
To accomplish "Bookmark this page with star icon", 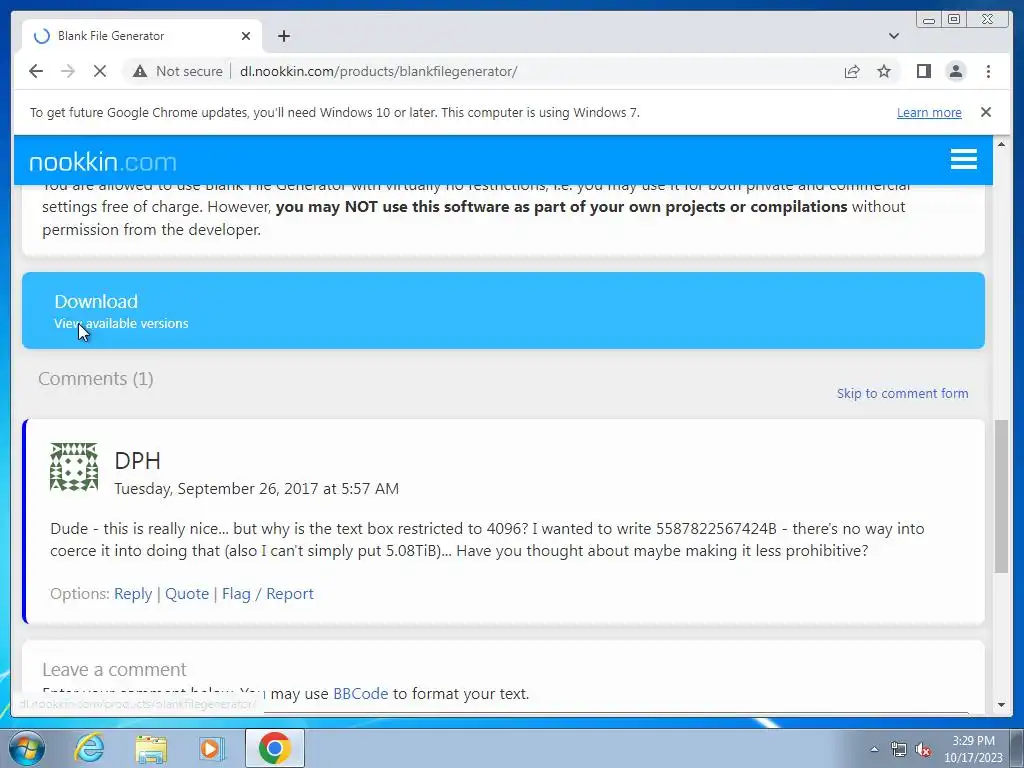I will pyautogui.click(x=884, y=71).
